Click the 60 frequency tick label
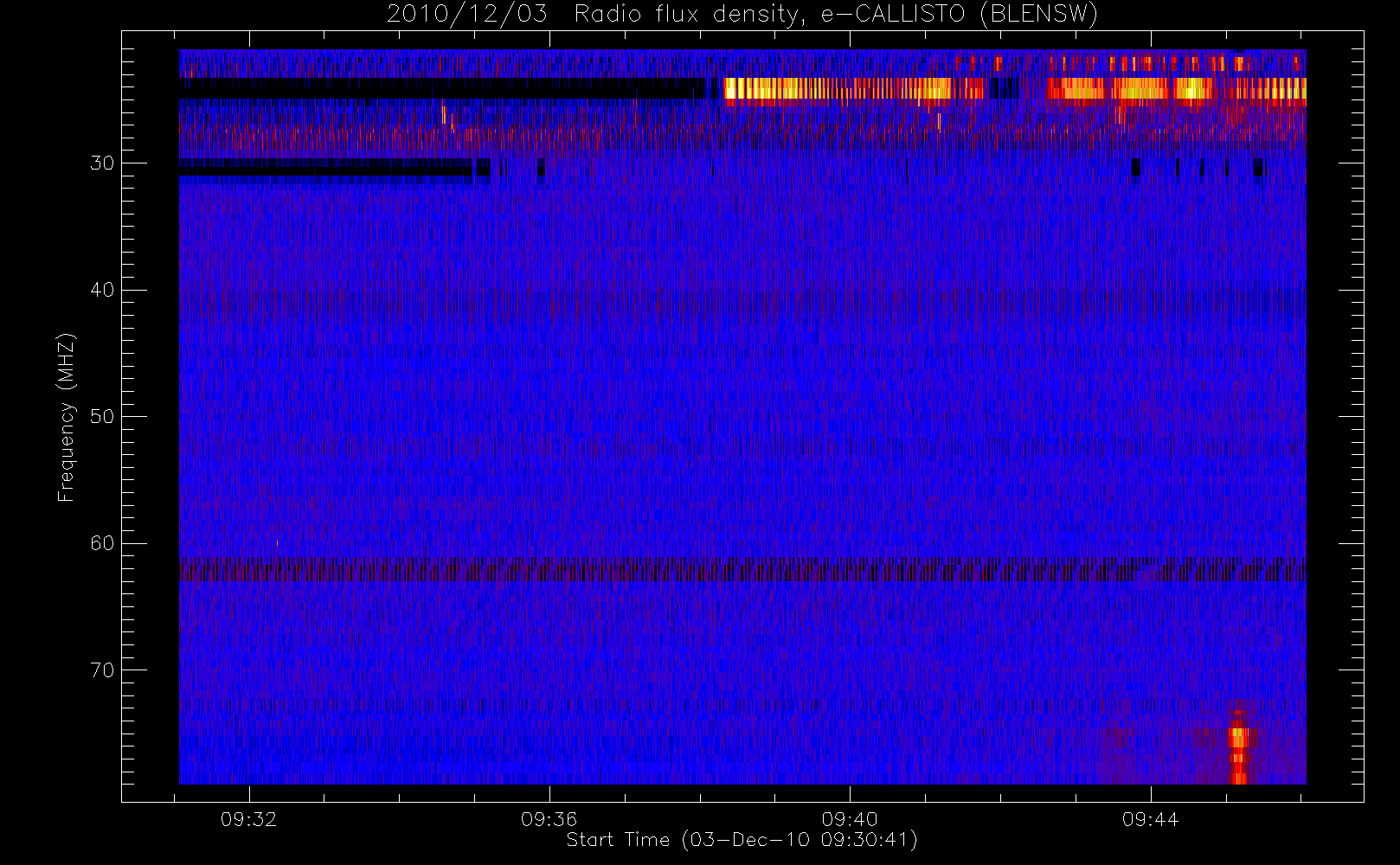The image size is (1400, 865). click(102, 543)
